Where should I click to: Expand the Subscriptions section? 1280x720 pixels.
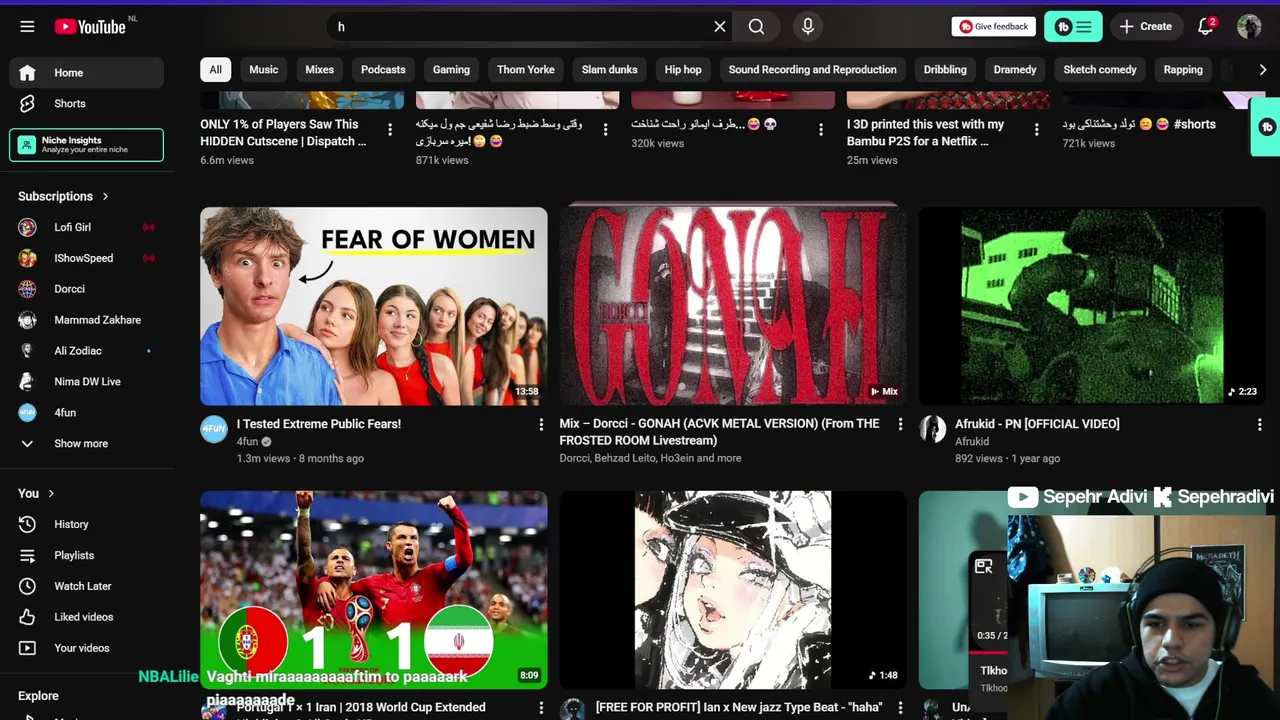click(63, 196)
